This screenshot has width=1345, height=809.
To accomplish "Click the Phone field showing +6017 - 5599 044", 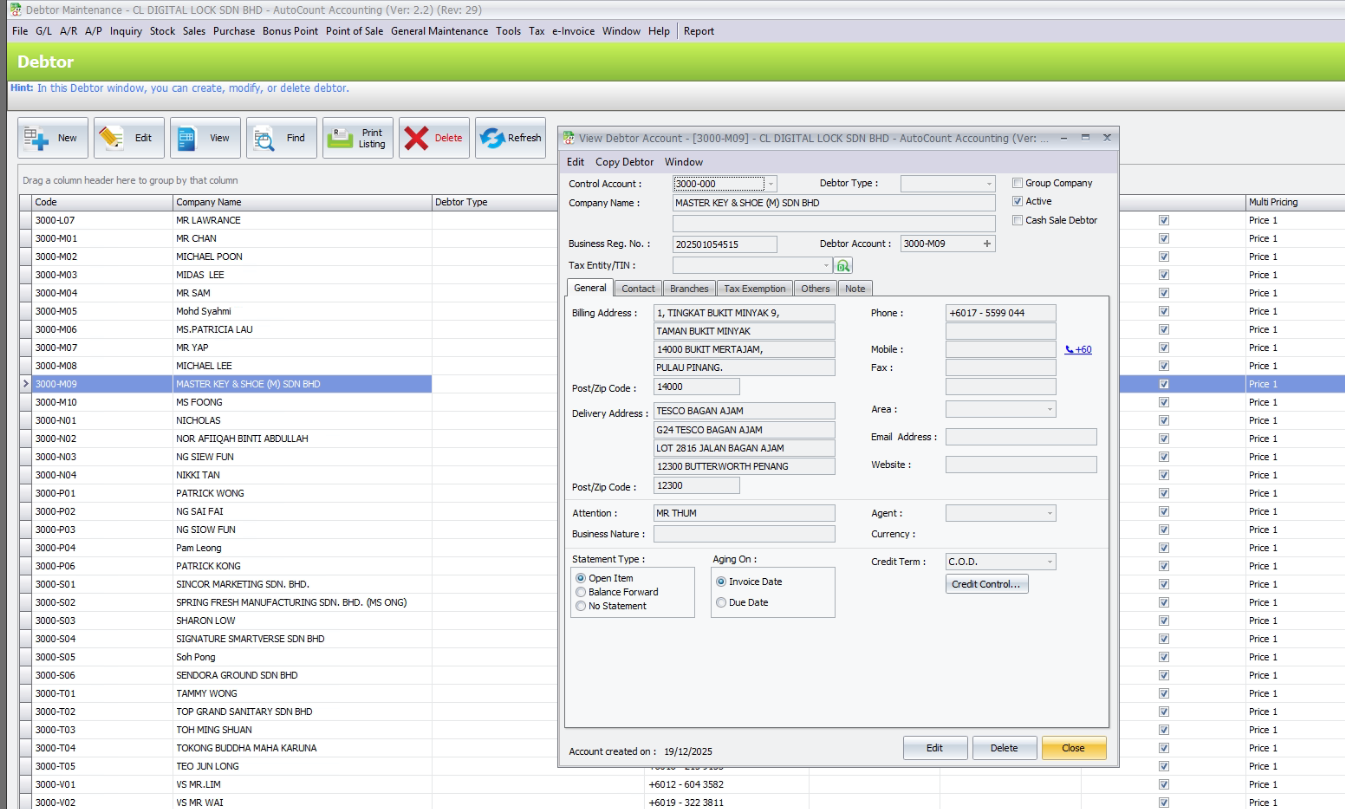I will (x=1001, y=313).
